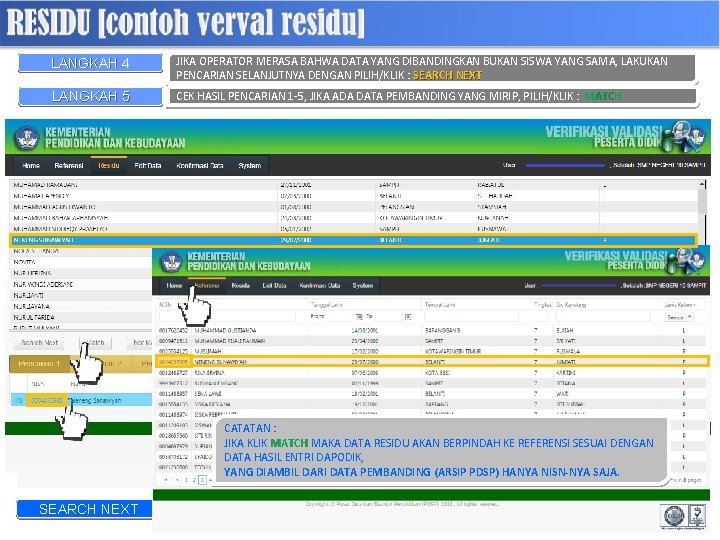Open System menu in the back window

pyautogui.click(x=249, y=165)
